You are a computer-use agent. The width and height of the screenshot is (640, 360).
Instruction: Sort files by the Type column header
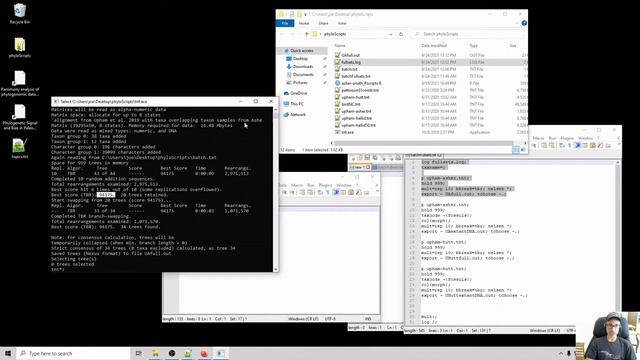[x=473, y=45]
